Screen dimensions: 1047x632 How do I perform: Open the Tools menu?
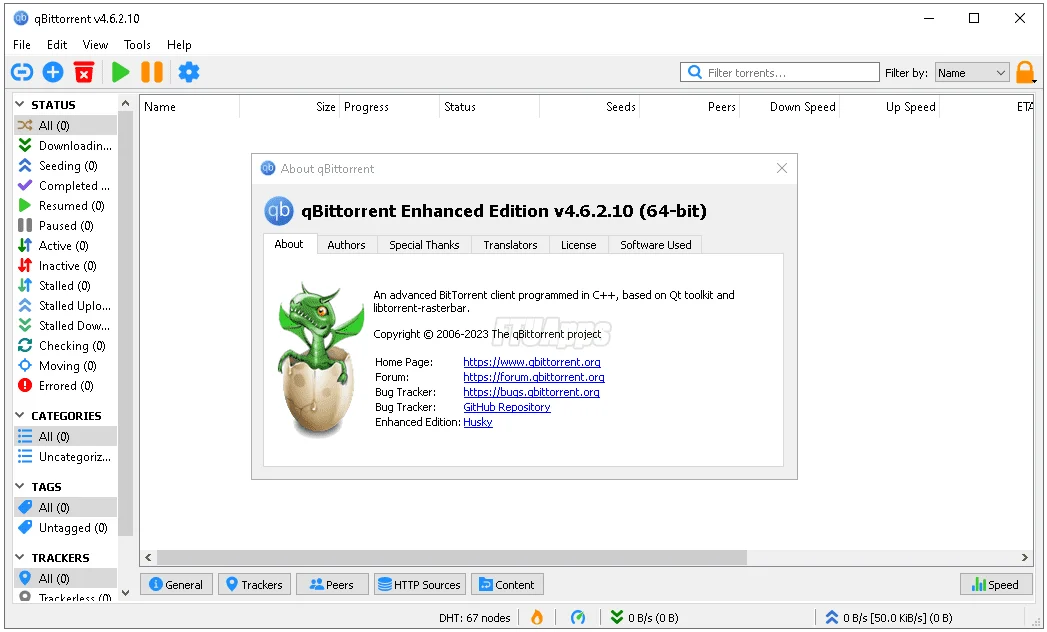click(137, 45)
